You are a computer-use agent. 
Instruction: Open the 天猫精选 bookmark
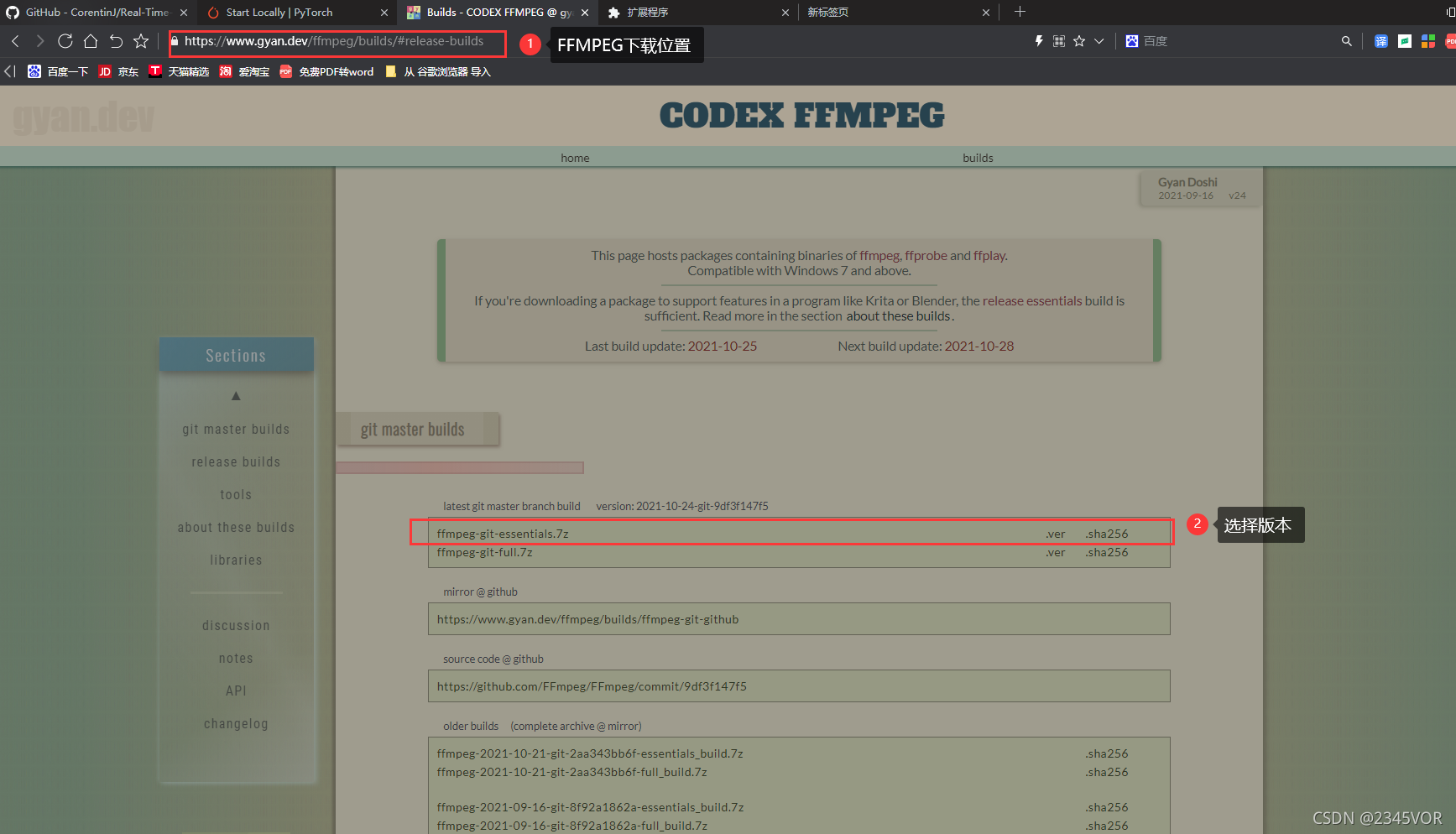coord(179,72)
